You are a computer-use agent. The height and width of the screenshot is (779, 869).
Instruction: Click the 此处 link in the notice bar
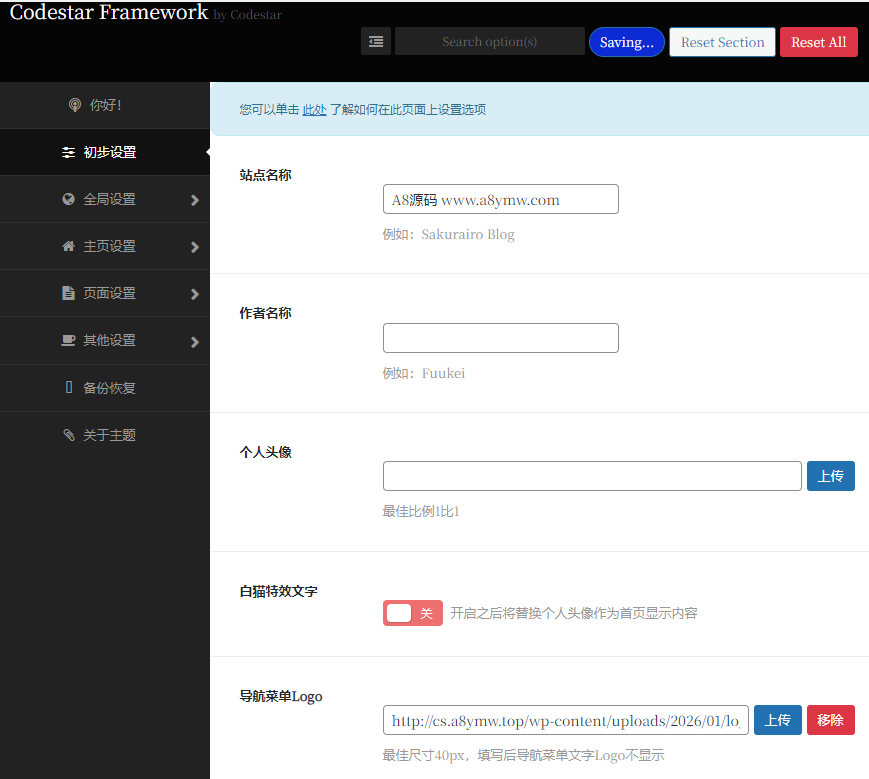point(314,109)
